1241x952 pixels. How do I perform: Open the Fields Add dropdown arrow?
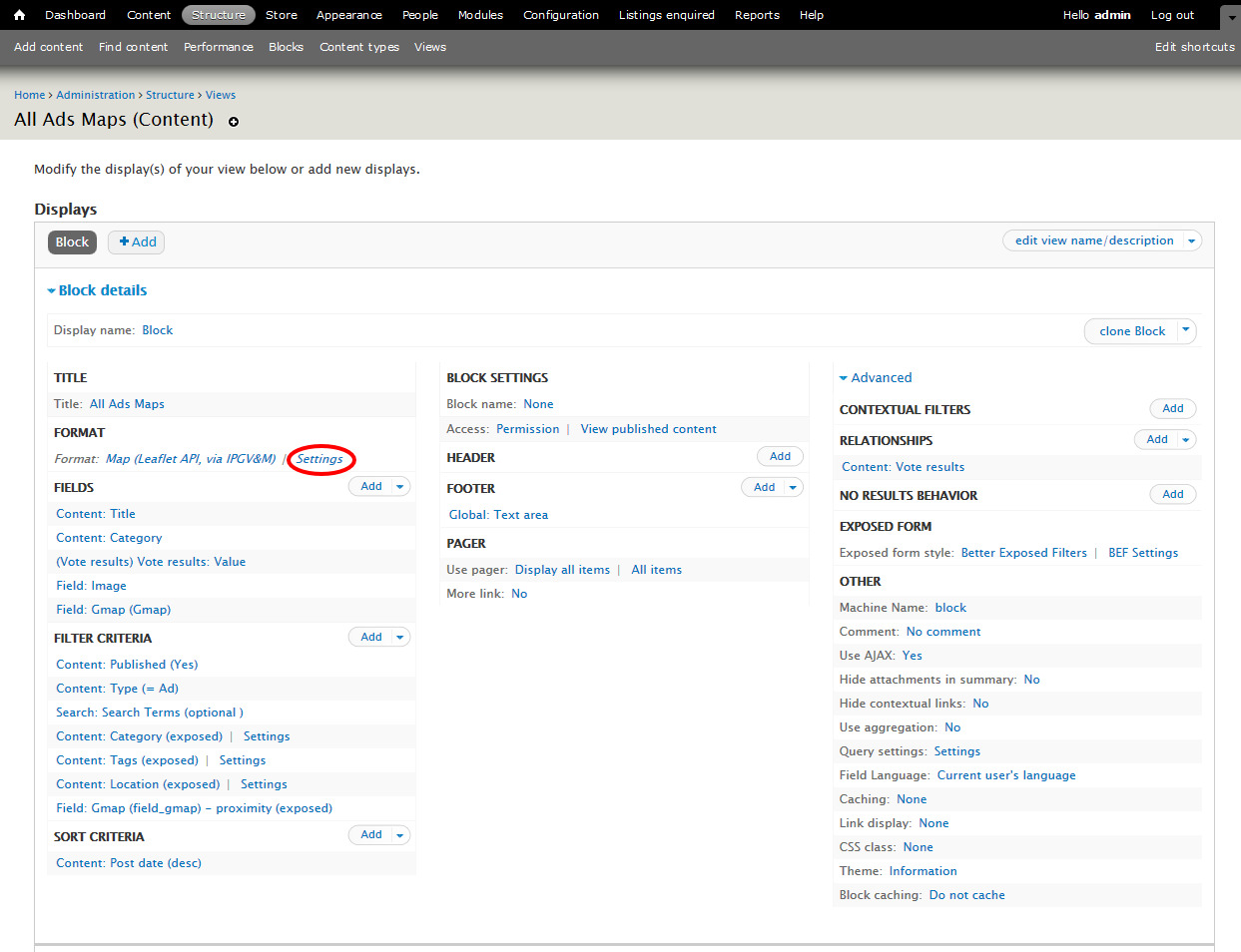[400, 487]
